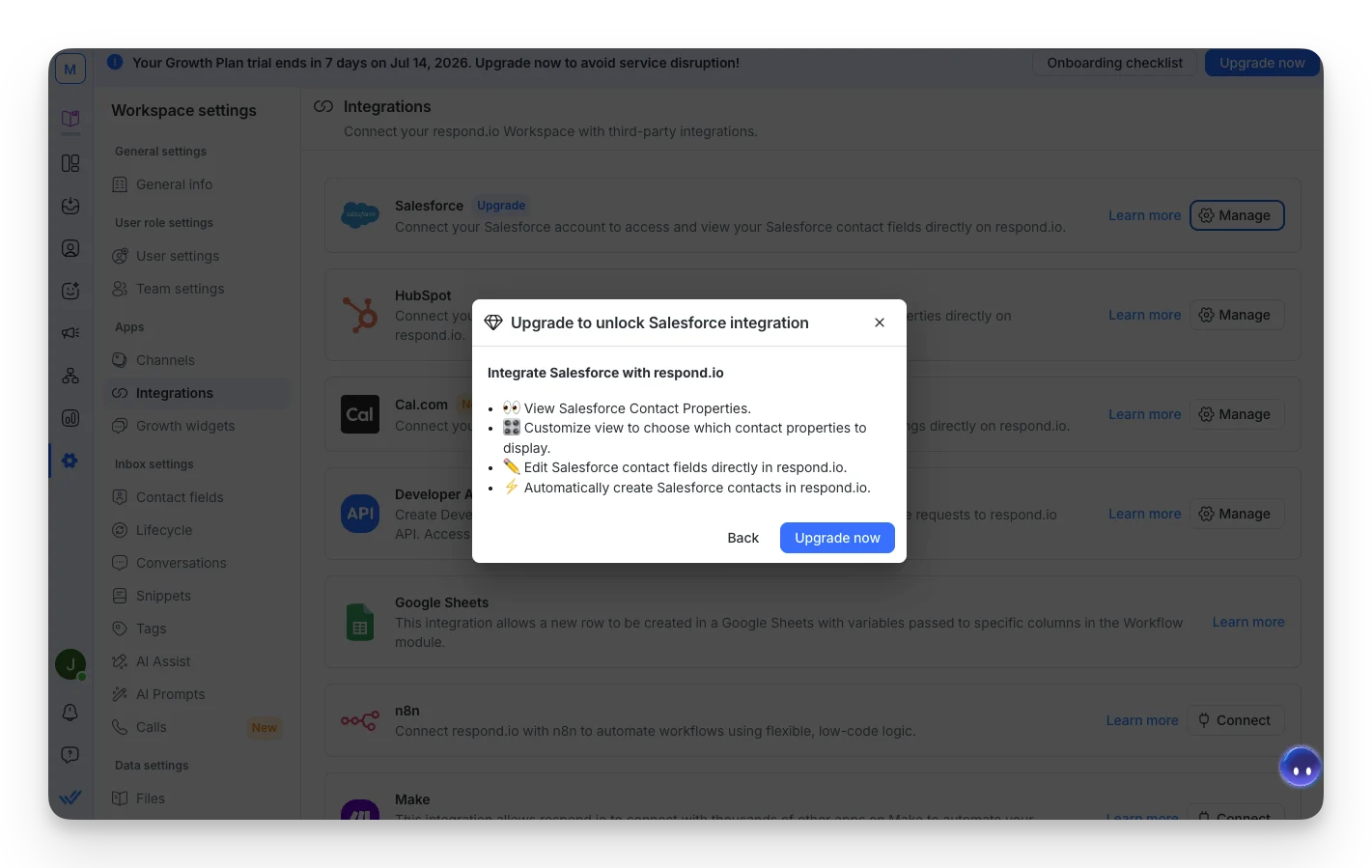Image resolution: width=1372 pixels, height=868 pixels.
Task: Open the Workflows icon in sidebar
Action: [x=70, y=376]
